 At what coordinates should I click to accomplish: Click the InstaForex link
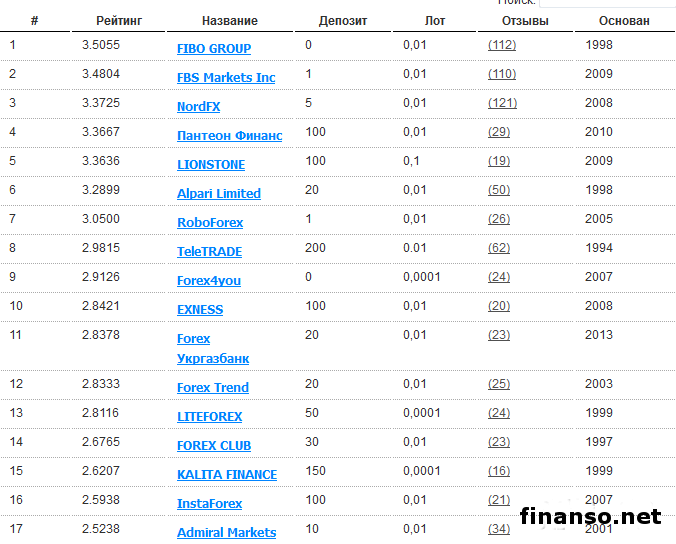209,503
